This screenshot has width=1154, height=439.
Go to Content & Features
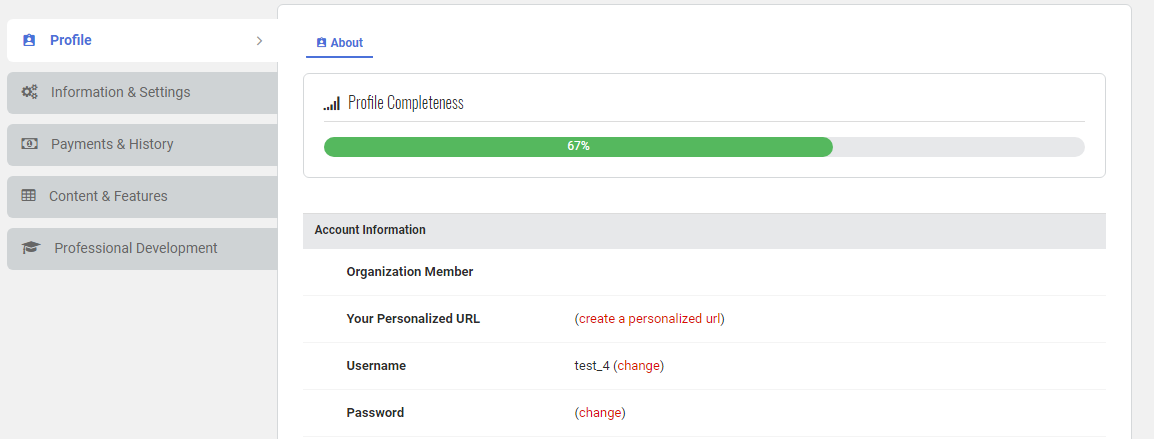pyautogui.click(x=108, y=196)
